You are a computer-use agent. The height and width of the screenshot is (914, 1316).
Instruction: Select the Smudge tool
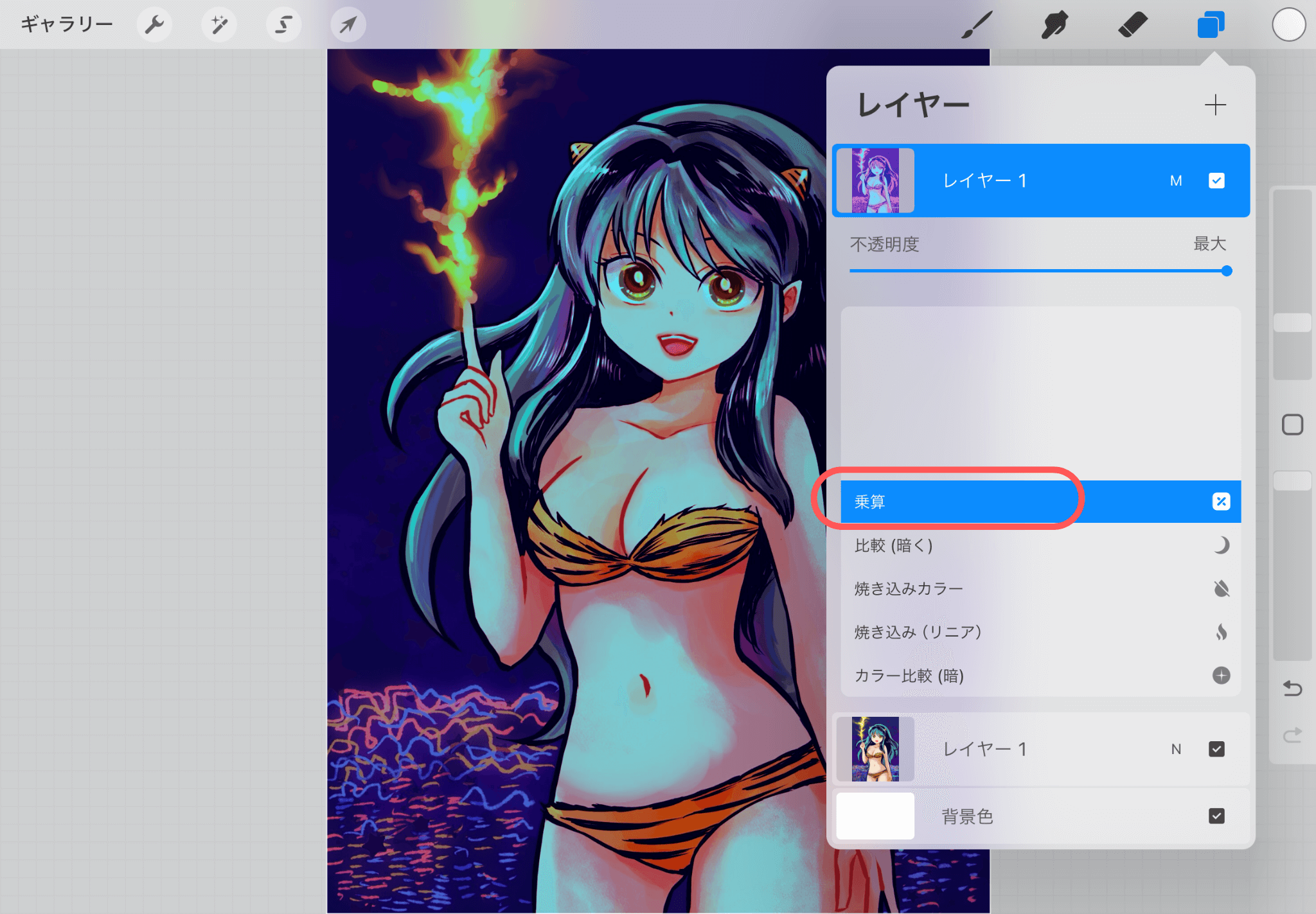pyautogui.click(x=1054, y=25)
